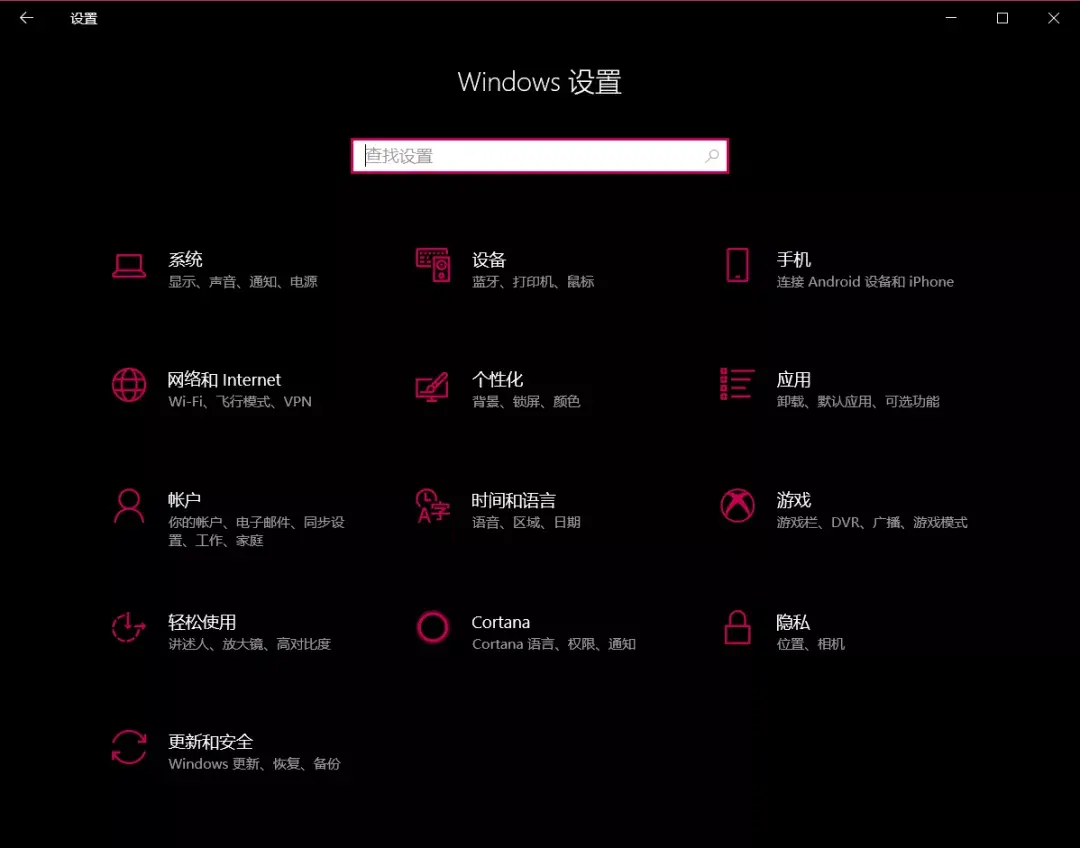Click the 手机 phone icon
Viewport: 1080px width, 848px height.
point(737,265)
